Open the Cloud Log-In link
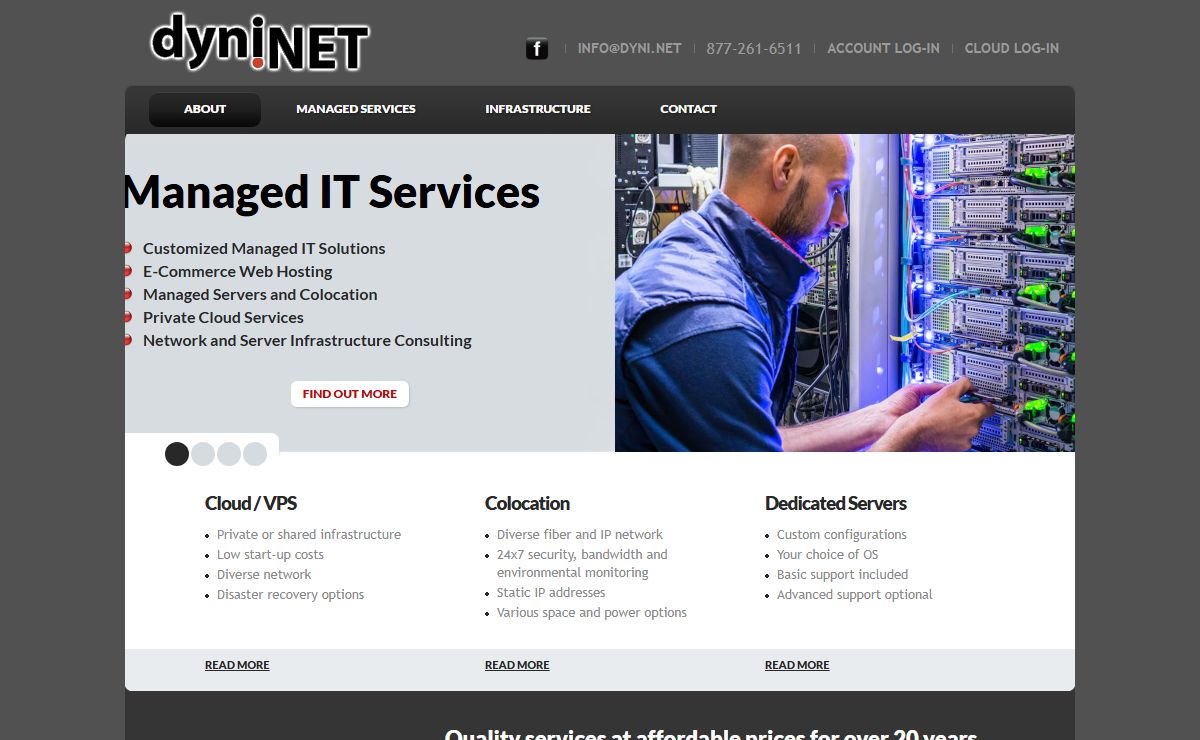 click(1011, 48)
